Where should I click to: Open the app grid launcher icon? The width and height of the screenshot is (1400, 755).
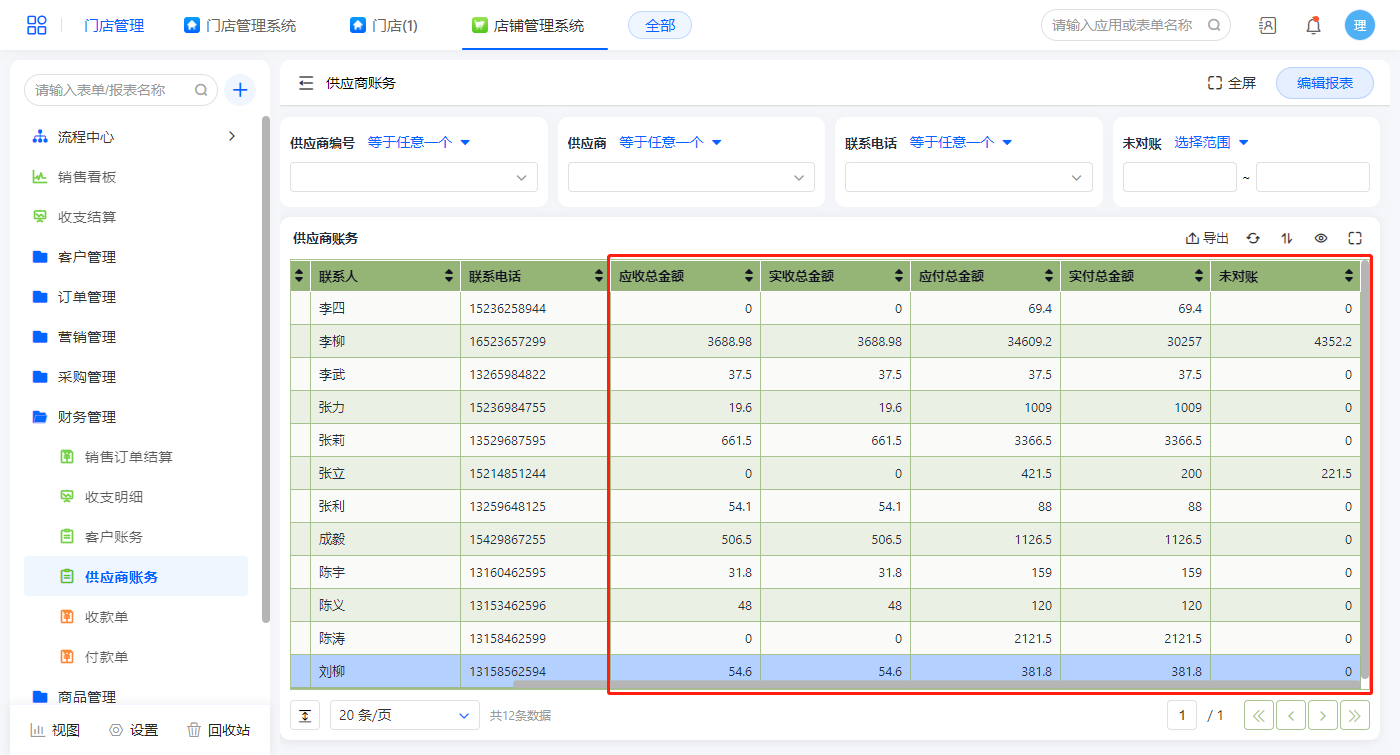(x=37, y=26)
